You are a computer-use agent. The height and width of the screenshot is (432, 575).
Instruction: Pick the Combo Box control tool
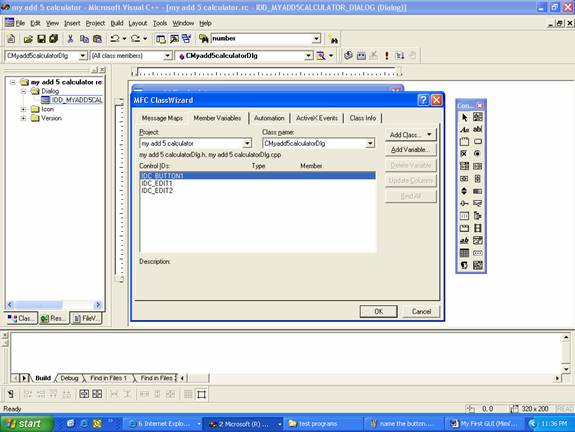(x=465, y=166)
